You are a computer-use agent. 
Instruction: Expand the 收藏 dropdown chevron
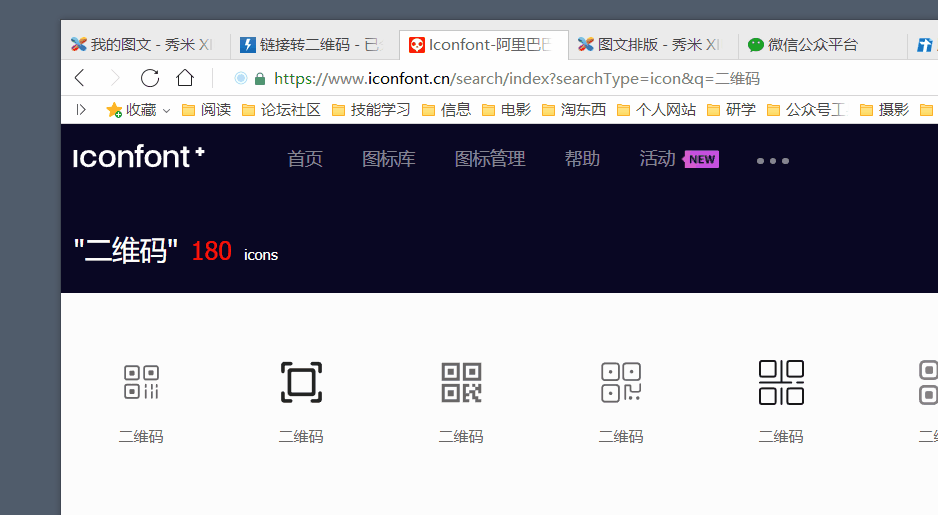(166, 111)
